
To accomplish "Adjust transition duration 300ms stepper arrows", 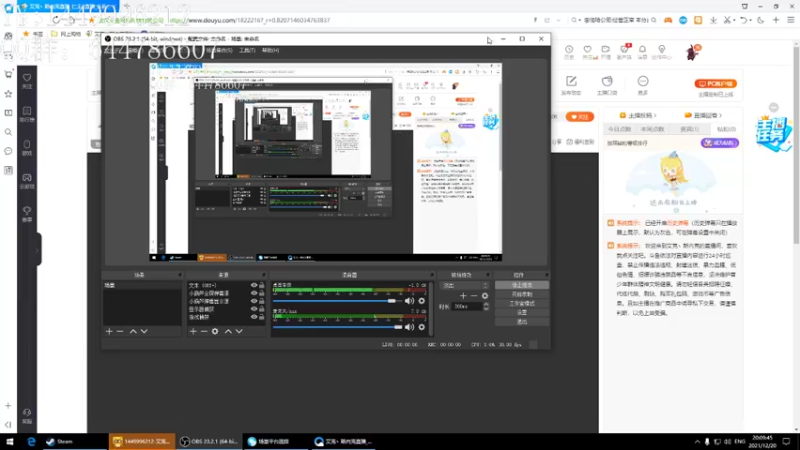I will point(486,307).
